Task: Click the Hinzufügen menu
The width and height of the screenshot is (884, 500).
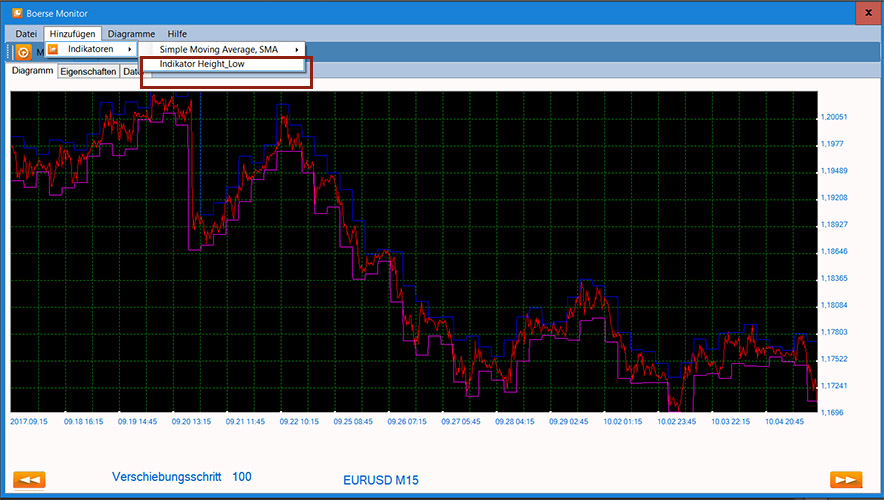Action: 72,34
